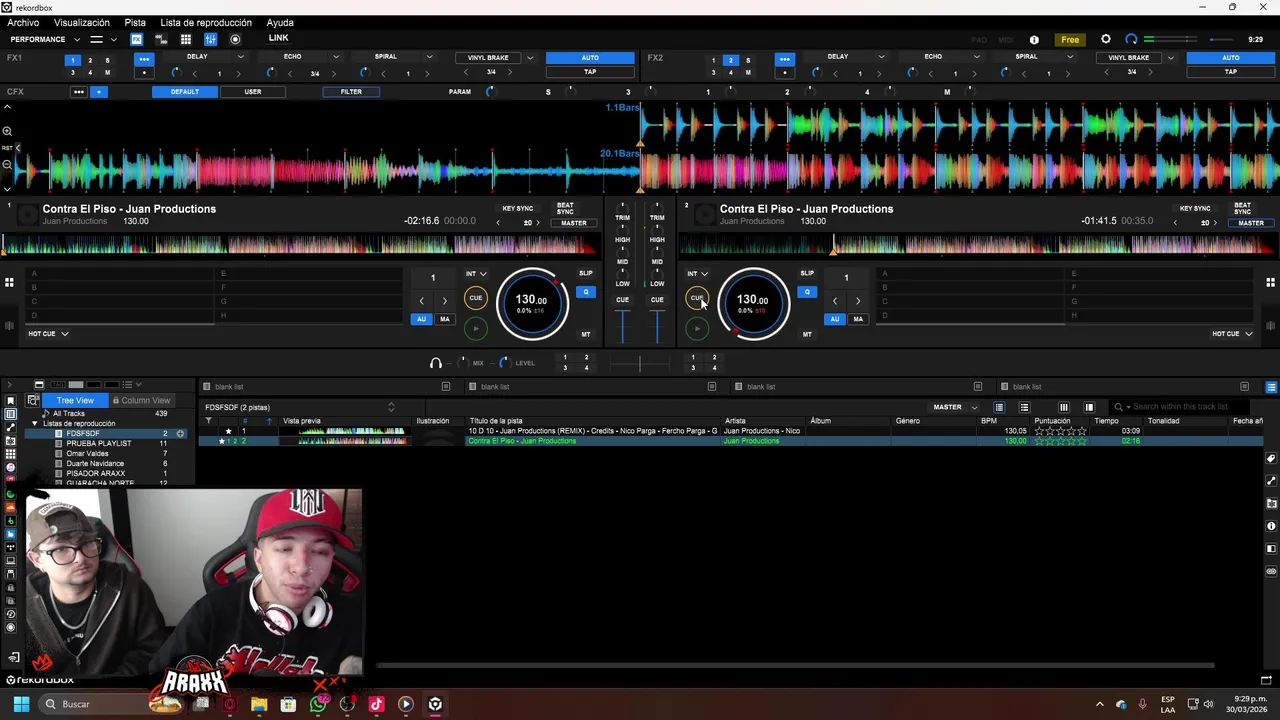Image resolution: width=1280 pixels, height=720 pixels.
Task: Click the FX1 three-dots options button
Action: (144, 59)
